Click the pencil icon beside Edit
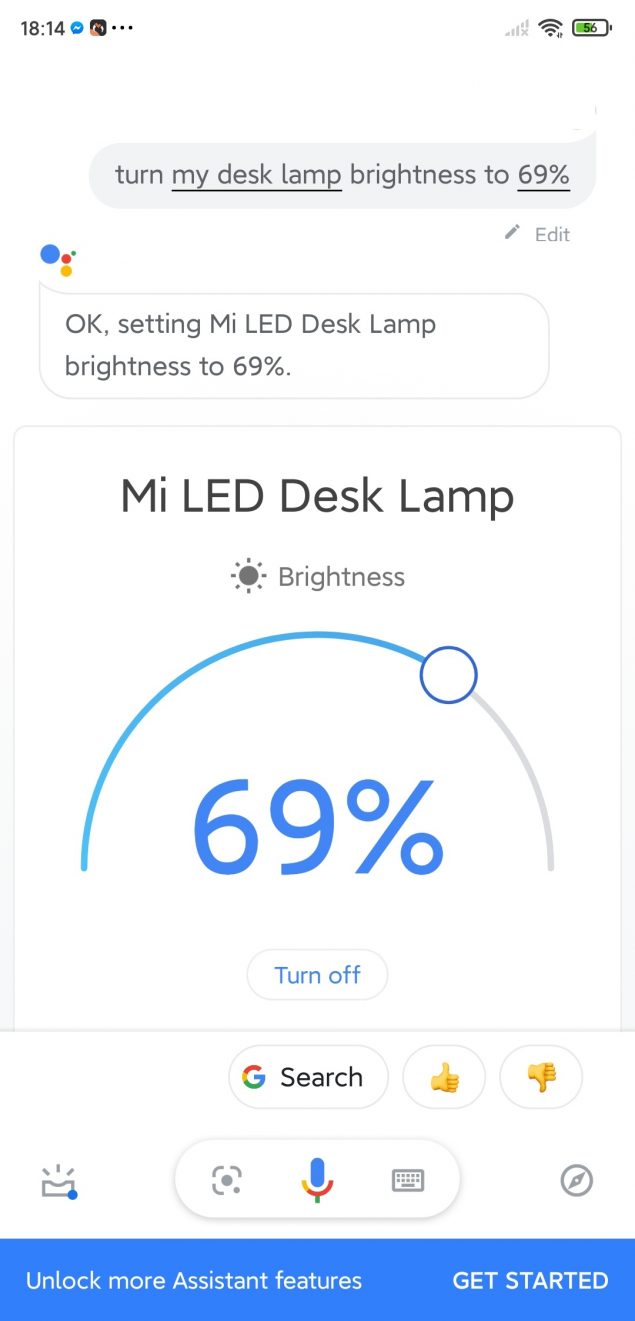Screen dimensions: 635x1321 coord(512,233)
